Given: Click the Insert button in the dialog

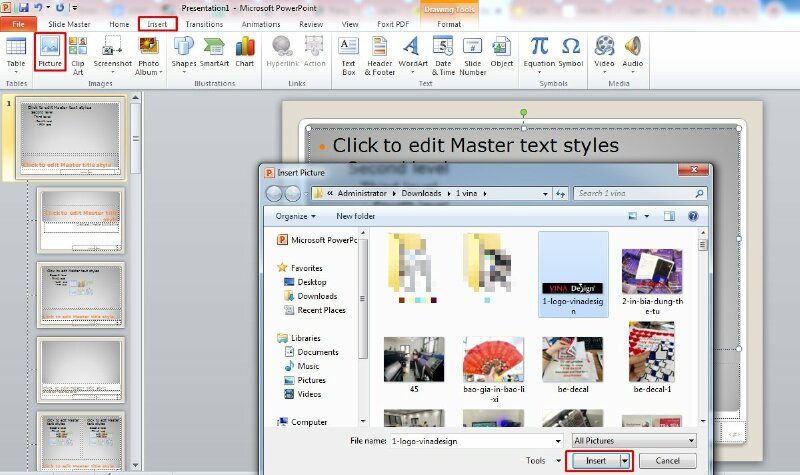Looking at the screenshot, I should pyautogui.click(x=595, y=461).
